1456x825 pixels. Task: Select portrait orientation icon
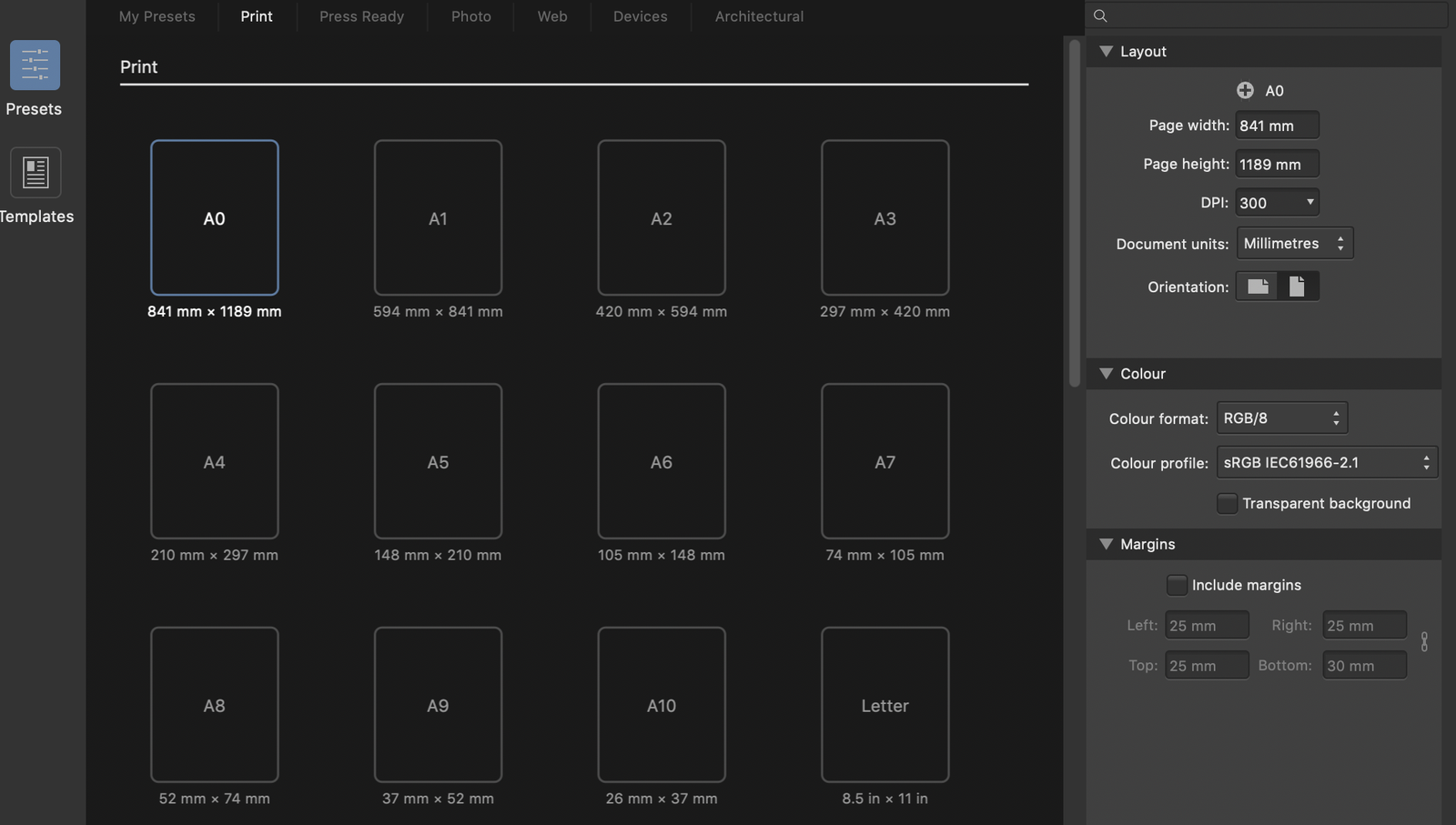pyautogui.click(x=1297, y=287)
